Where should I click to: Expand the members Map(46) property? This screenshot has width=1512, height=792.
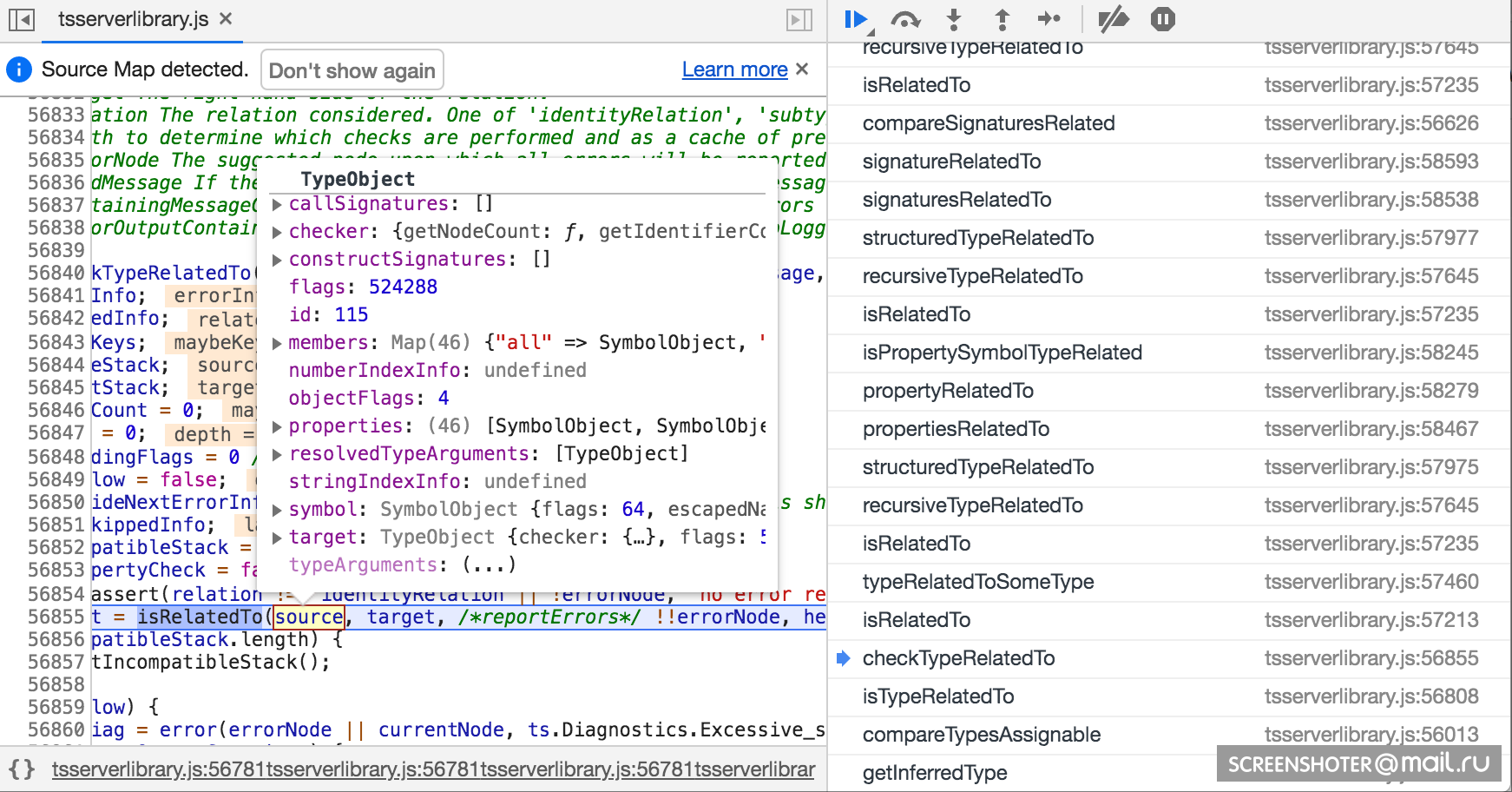coord(277,343)
